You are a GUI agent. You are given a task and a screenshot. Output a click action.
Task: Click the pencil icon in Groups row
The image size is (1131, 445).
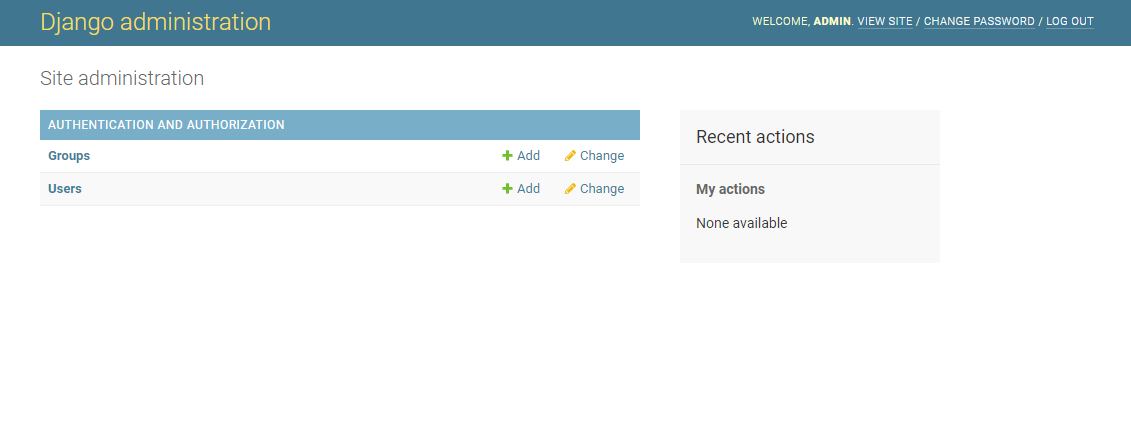570,156
